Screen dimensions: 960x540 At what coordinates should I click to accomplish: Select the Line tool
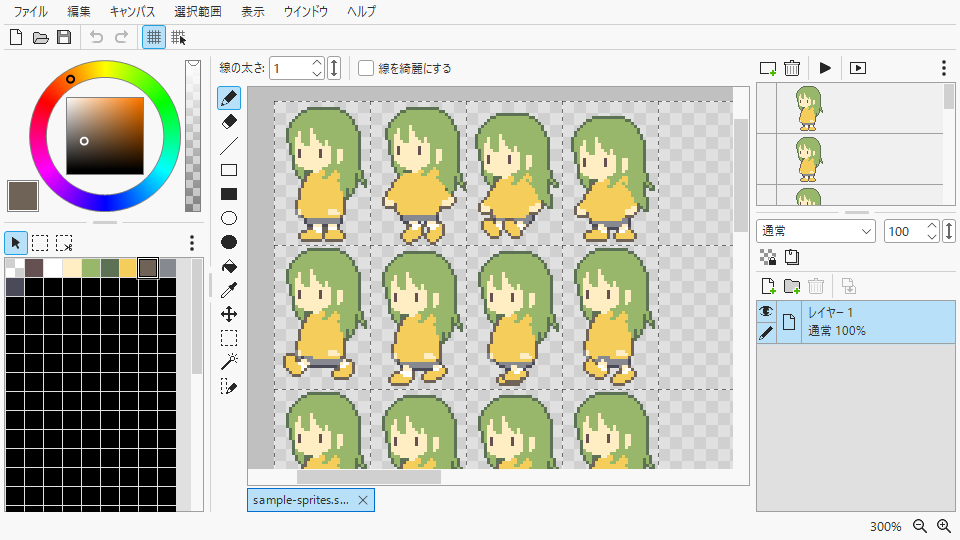(229, 146)
